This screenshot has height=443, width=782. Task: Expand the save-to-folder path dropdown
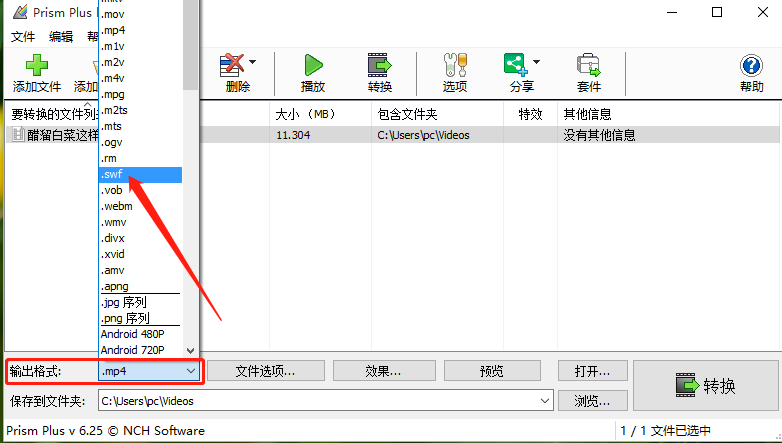click(x=545, y=401)
